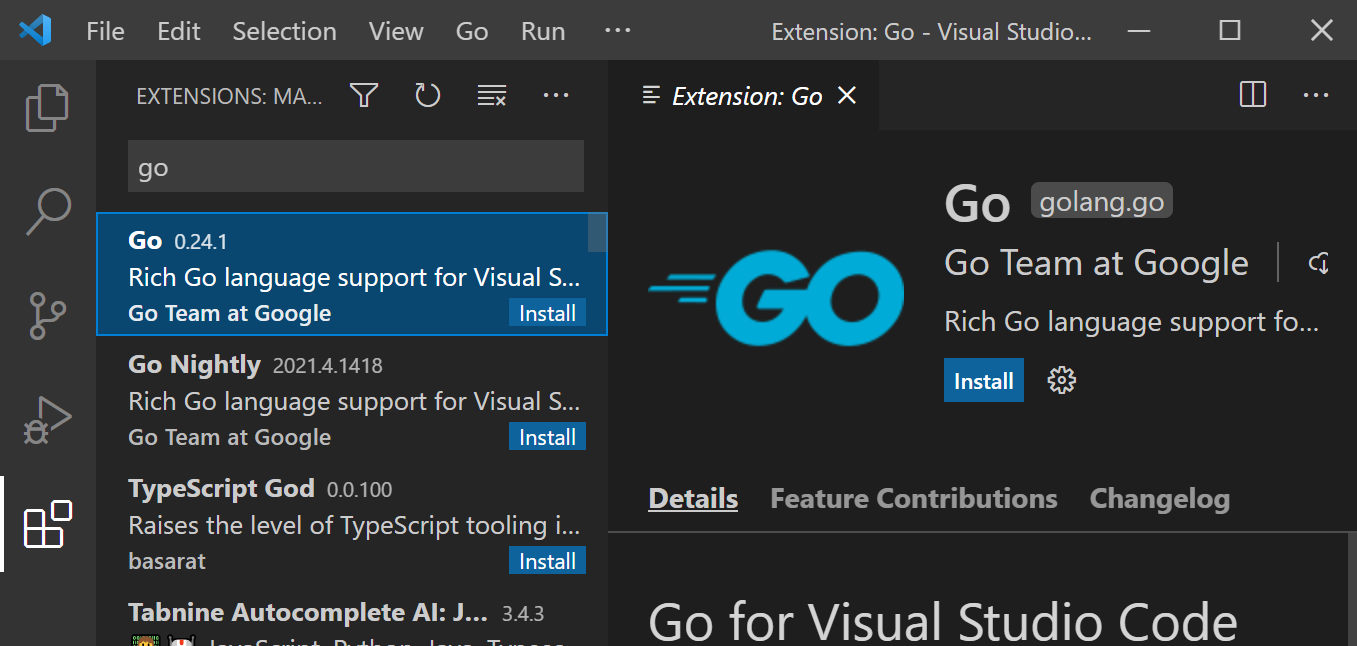Open the File menu

[106, 31]
